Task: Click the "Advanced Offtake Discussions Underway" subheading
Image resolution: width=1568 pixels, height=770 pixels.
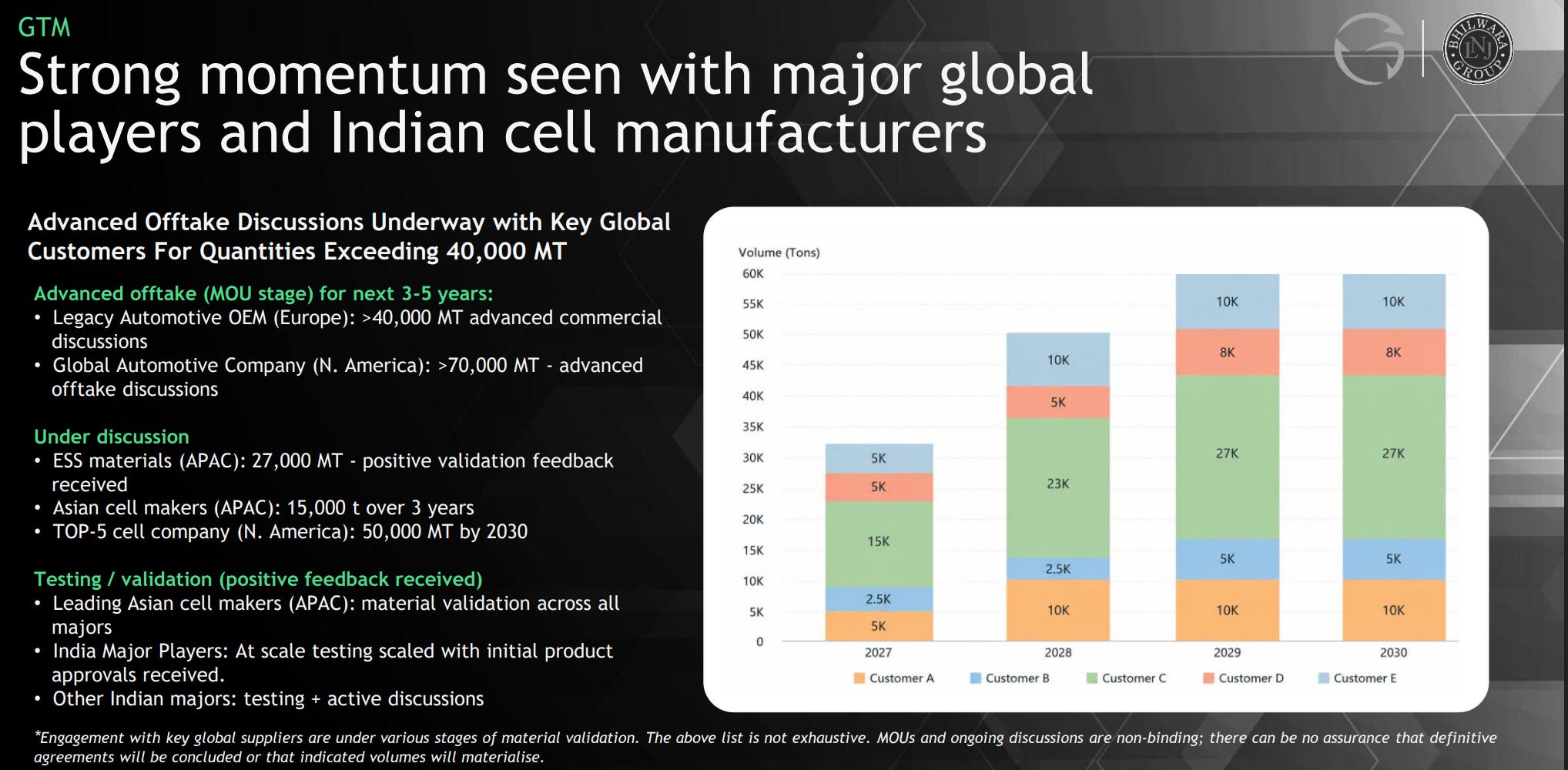Action: click(x=349, y=236)
